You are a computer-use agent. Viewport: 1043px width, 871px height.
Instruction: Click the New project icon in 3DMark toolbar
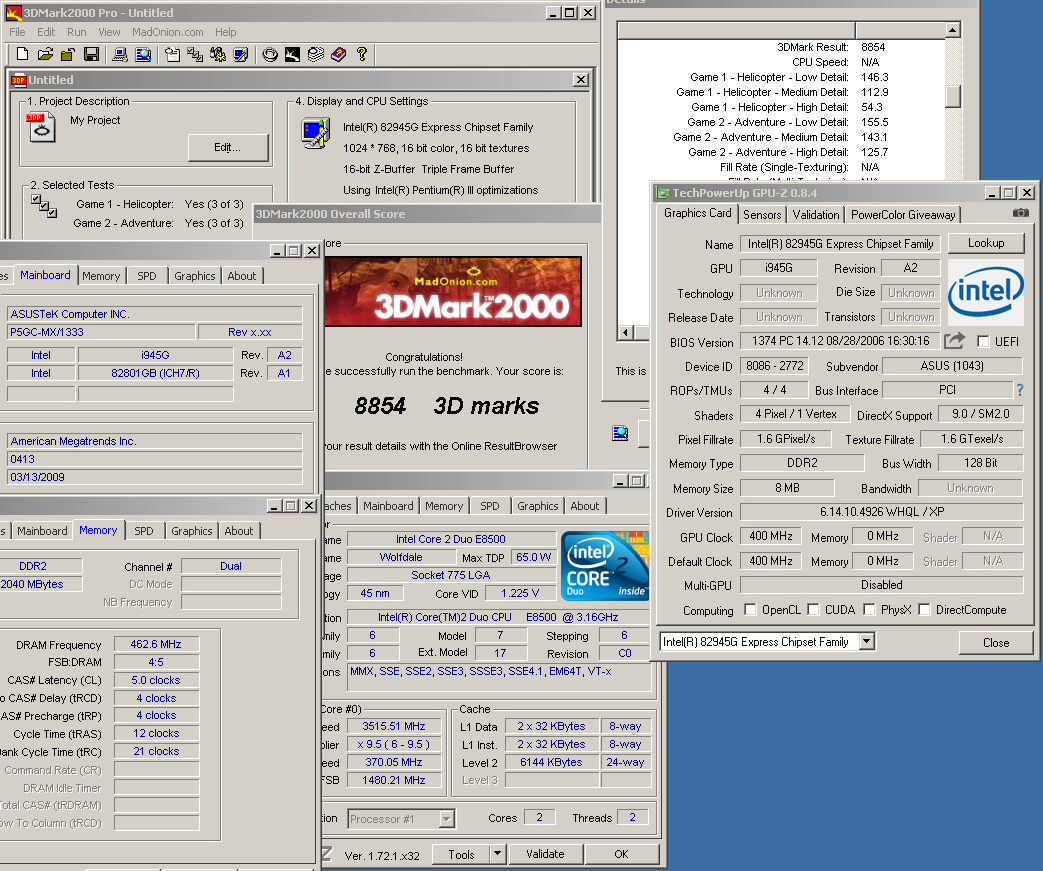point(22,54)
